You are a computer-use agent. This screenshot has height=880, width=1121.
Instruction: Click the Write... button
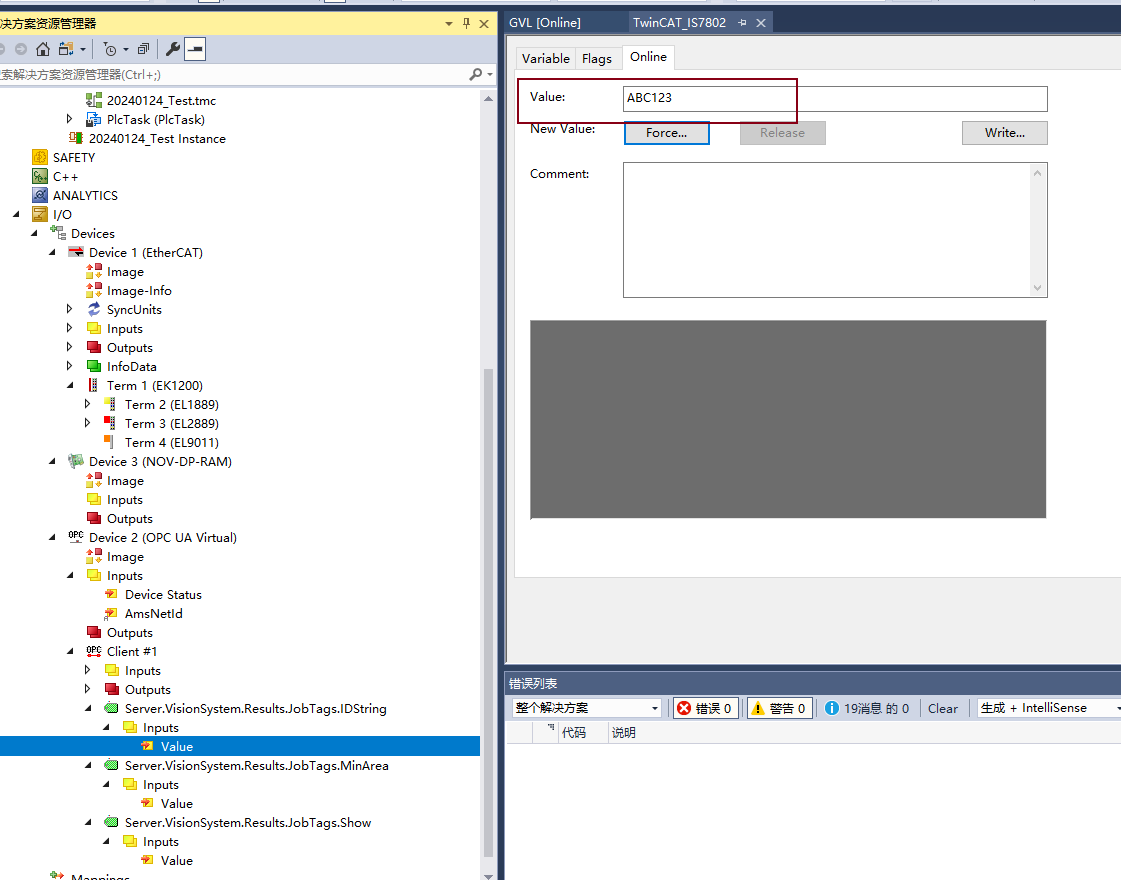[x=1004, y=133]
